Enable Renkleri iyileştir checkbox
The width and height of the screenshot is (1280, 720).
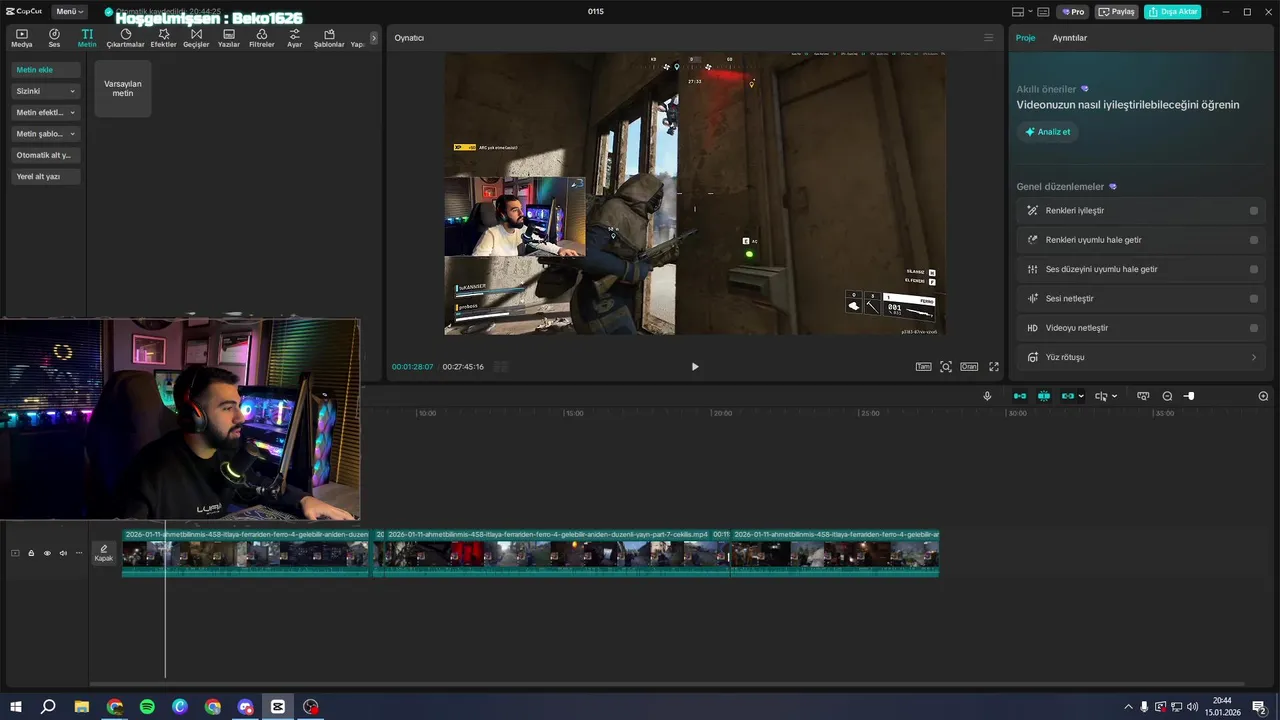click(x=1254, y=211)
